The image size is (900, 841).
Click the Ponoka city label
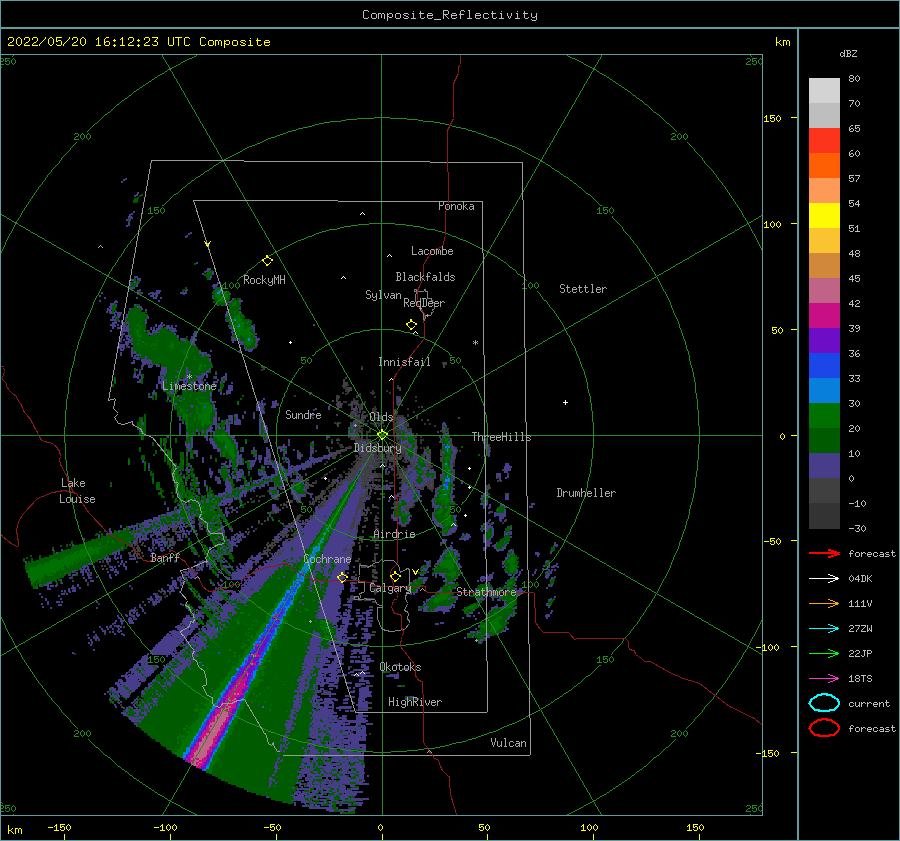click(x=456, y=206)
